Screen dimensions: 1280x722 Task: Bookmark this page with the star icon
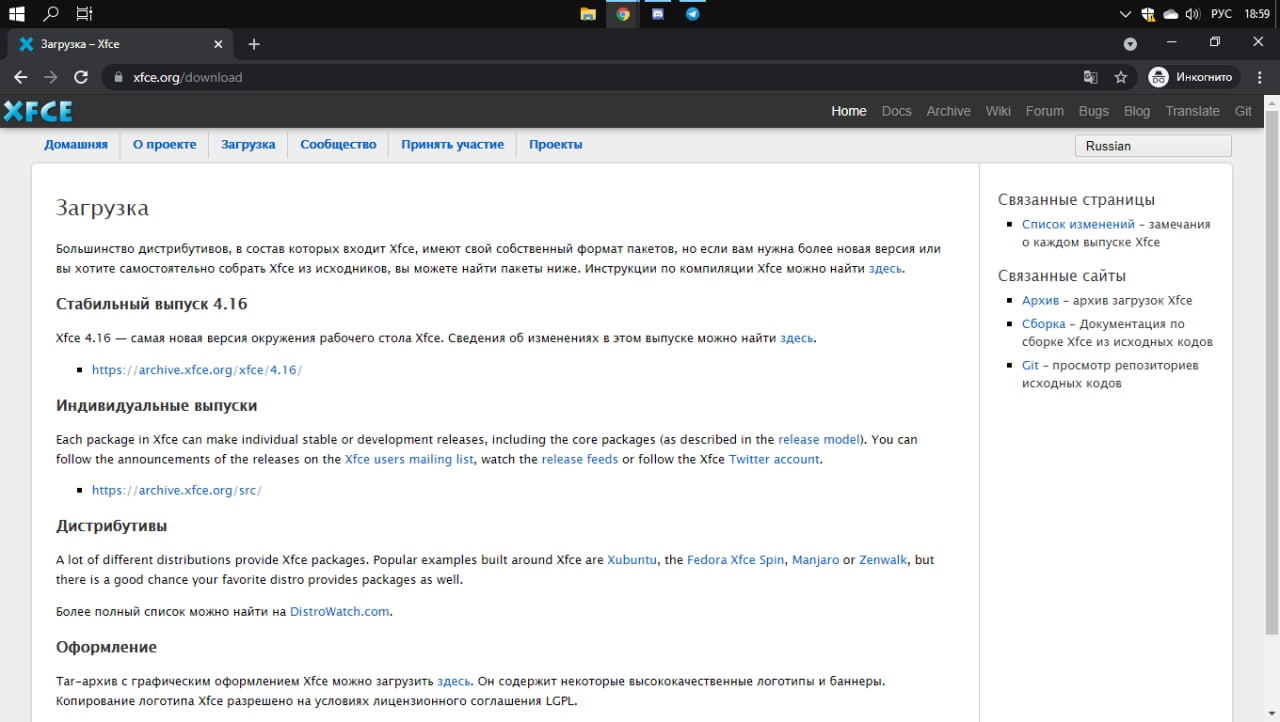pyautogui.click(x=1121, y=77)
